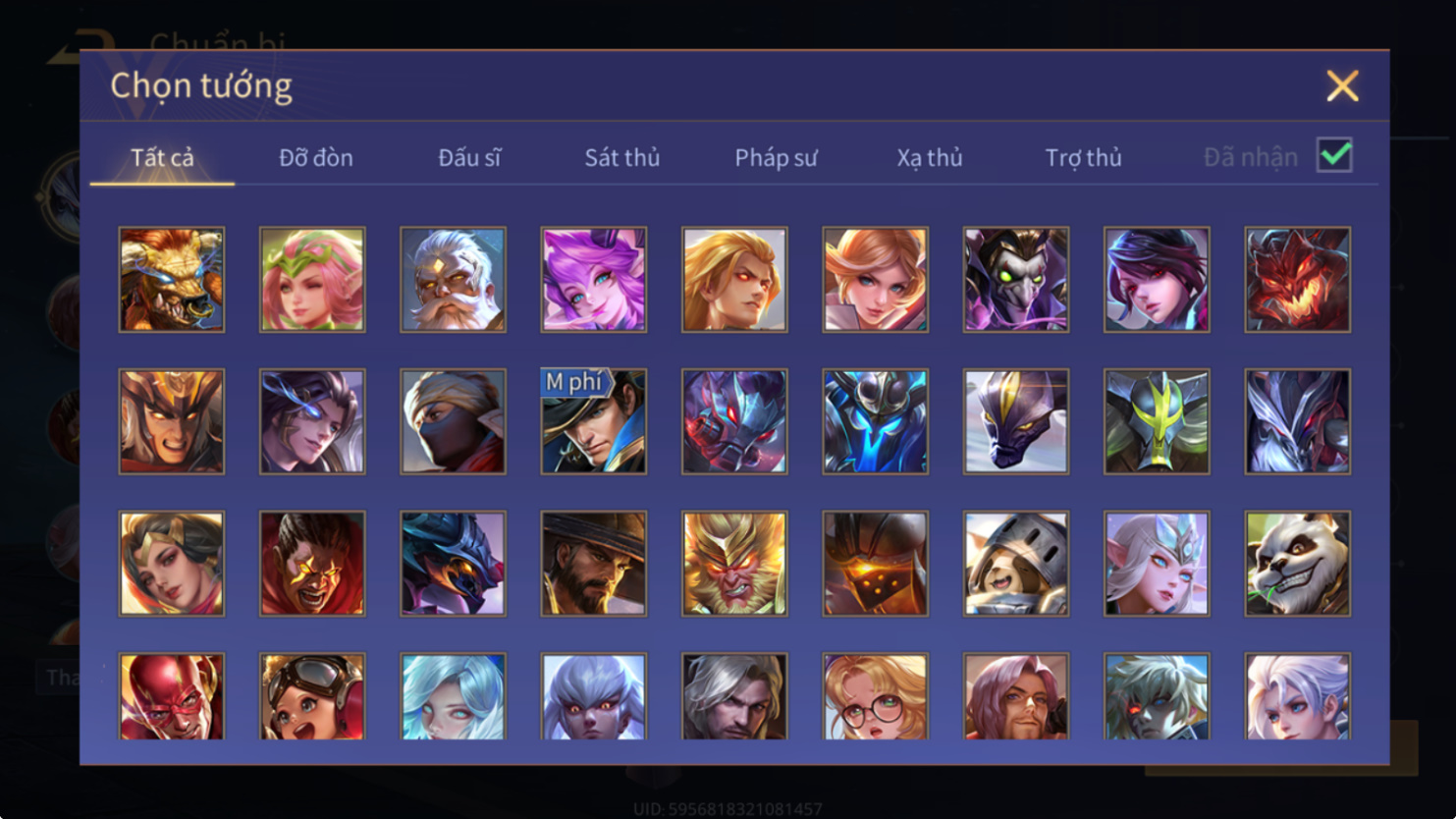Select the hero tagged 'M phí'
The image size is (1456, 819).
click(x=594, y=421)
